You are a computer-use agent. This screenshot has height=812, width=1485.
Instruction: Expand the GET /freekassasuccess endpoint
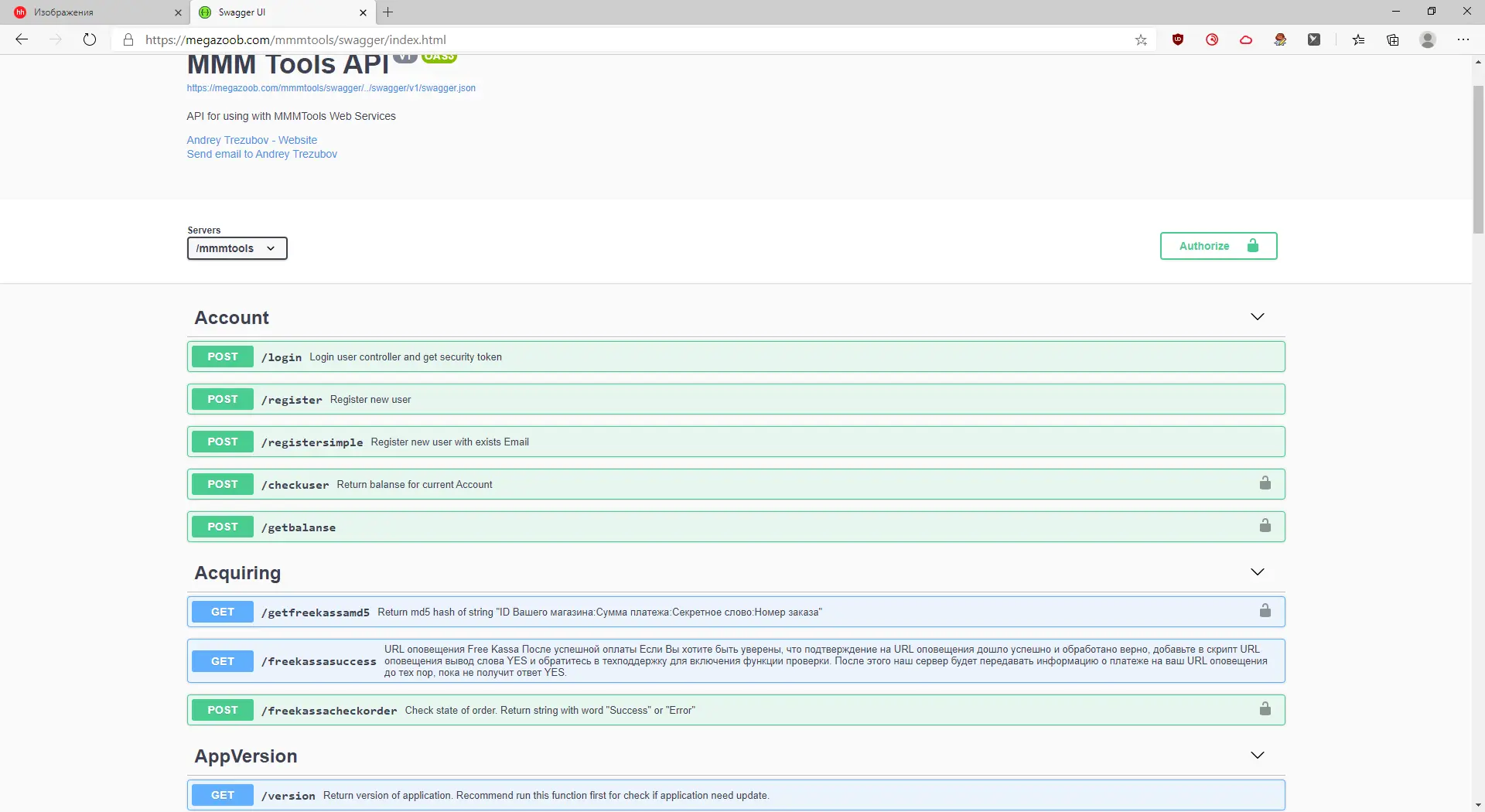click(x=736, y=661)
